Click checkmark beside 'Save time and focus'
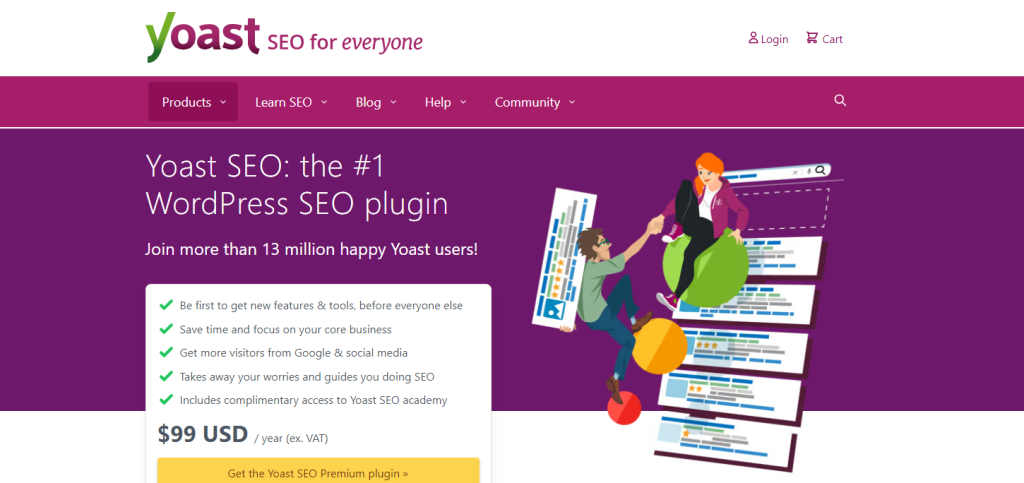Viewport: 1024px width, 483px height. 167,328
